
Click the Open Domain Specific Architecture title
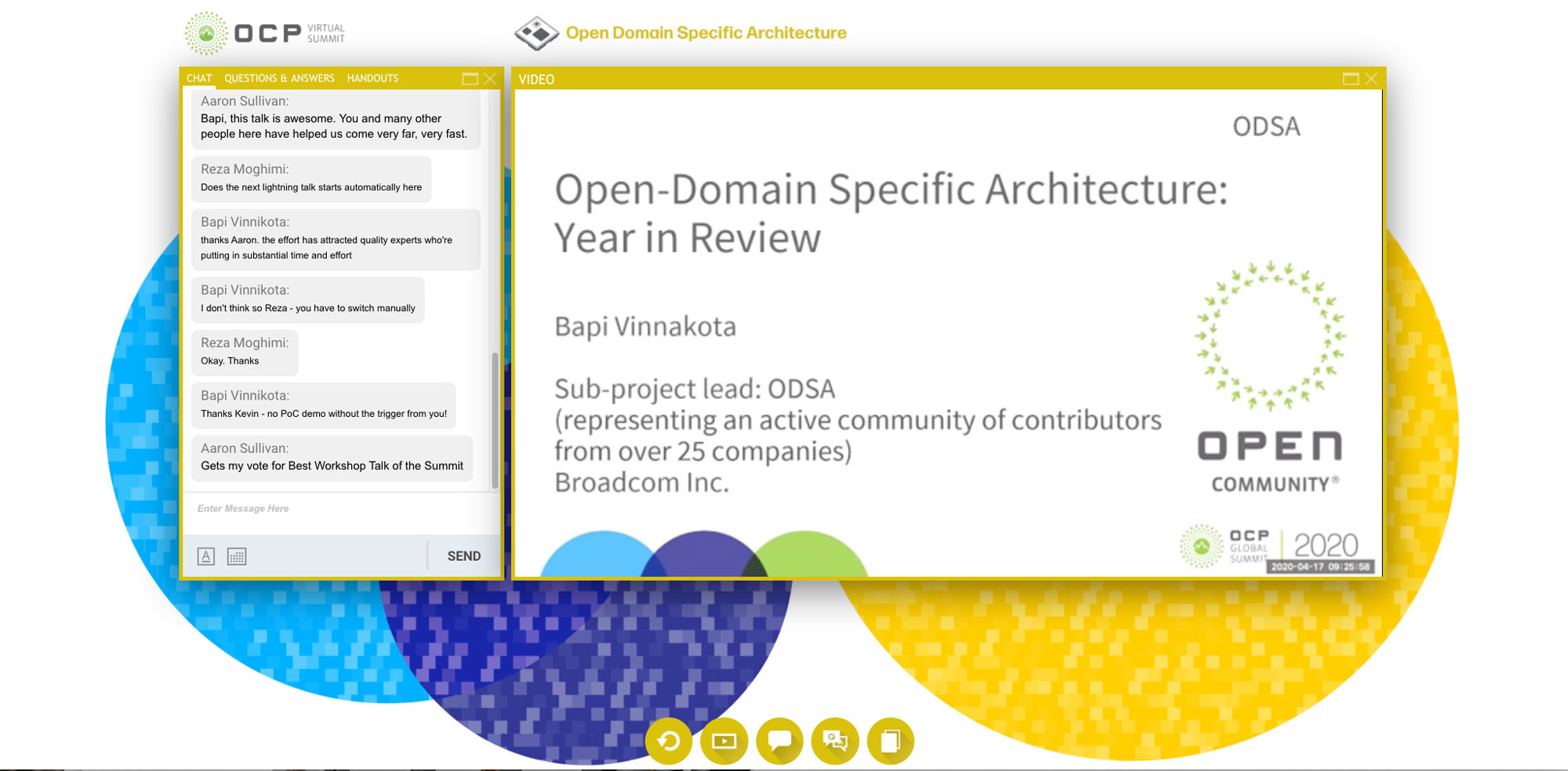(706, 33)
